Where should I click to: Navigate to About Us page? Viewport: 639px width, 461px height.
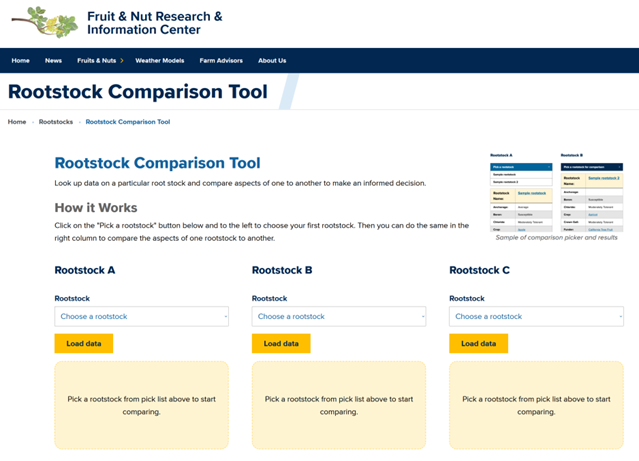272,61
